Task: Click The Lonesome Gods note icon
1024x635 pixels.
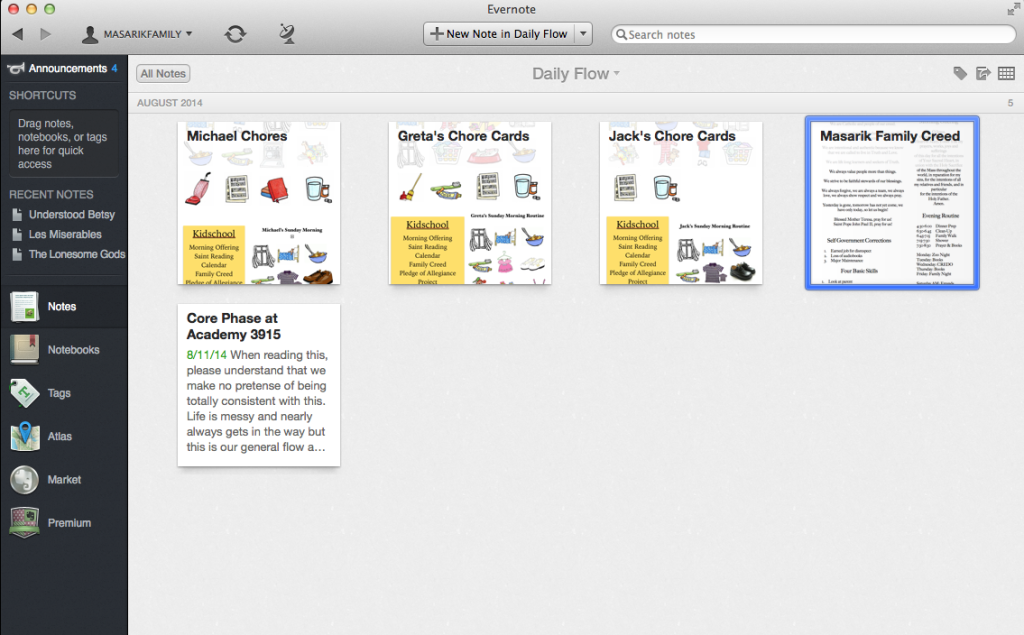Action: click(17, 254)
